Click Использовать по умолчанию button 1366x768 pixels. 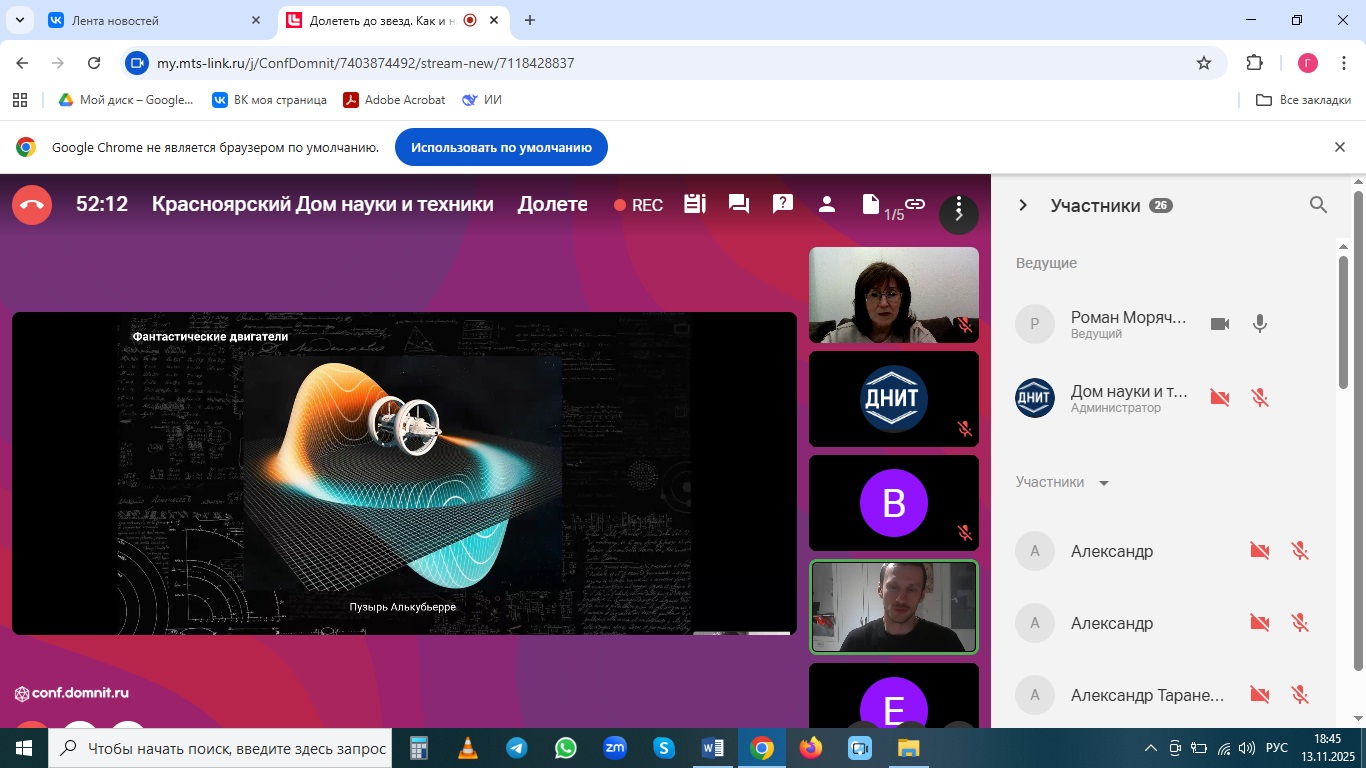click(x=501, y=147)
